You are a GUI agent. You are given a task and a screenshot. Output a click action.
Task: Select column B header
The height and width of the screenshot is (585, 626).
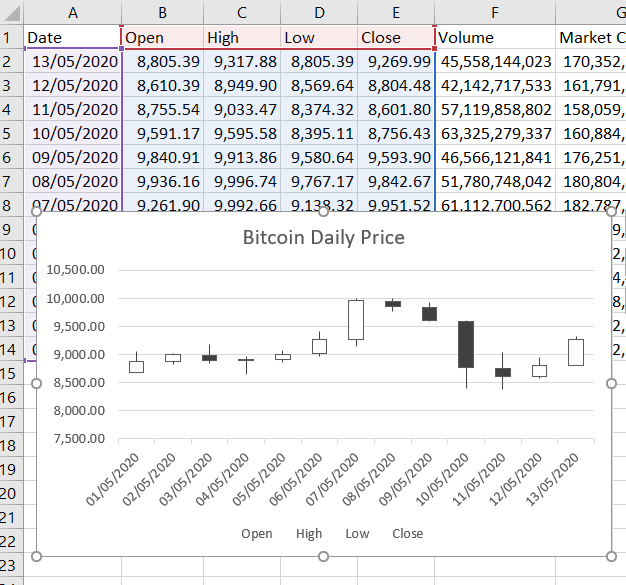coord(162,13)
